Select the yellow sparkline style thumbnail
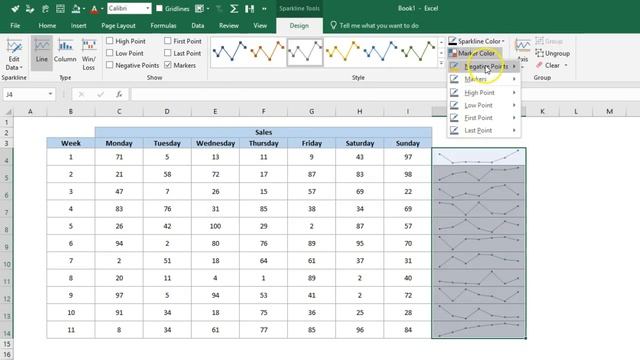640x360 pixels. point(343,52)
